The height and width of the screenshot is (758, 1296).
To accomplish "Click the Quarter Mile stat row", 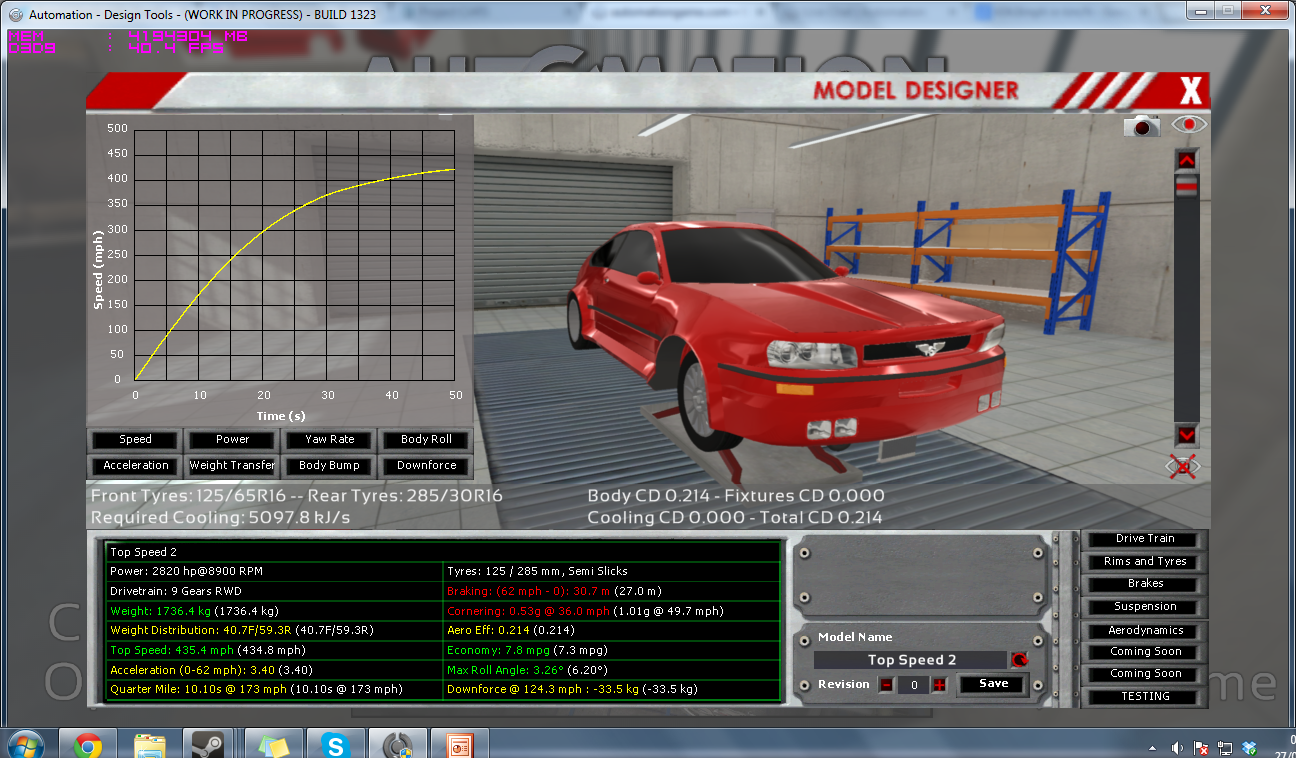I will 275,690.
